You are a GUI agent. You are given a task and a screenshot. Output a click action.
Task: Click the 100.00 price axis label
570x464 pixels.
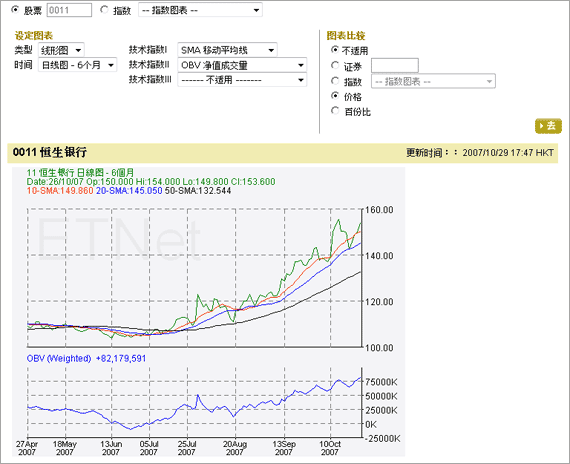point(379,348)
